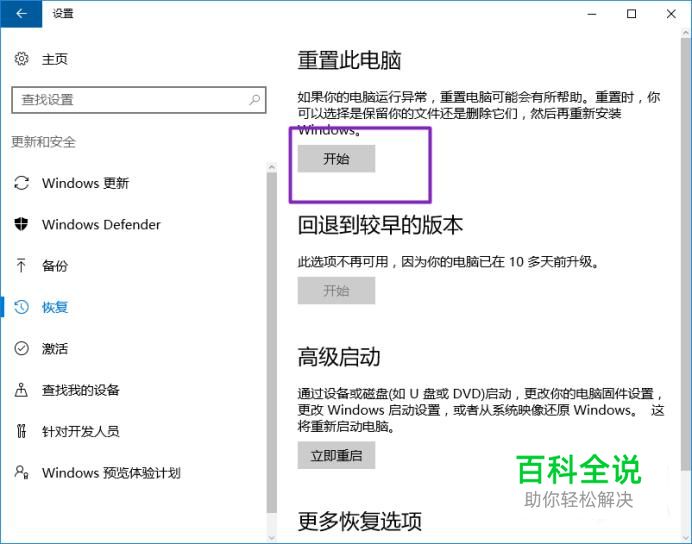
Task: Close the 设置 window
Action: click(x=671, y=14)
